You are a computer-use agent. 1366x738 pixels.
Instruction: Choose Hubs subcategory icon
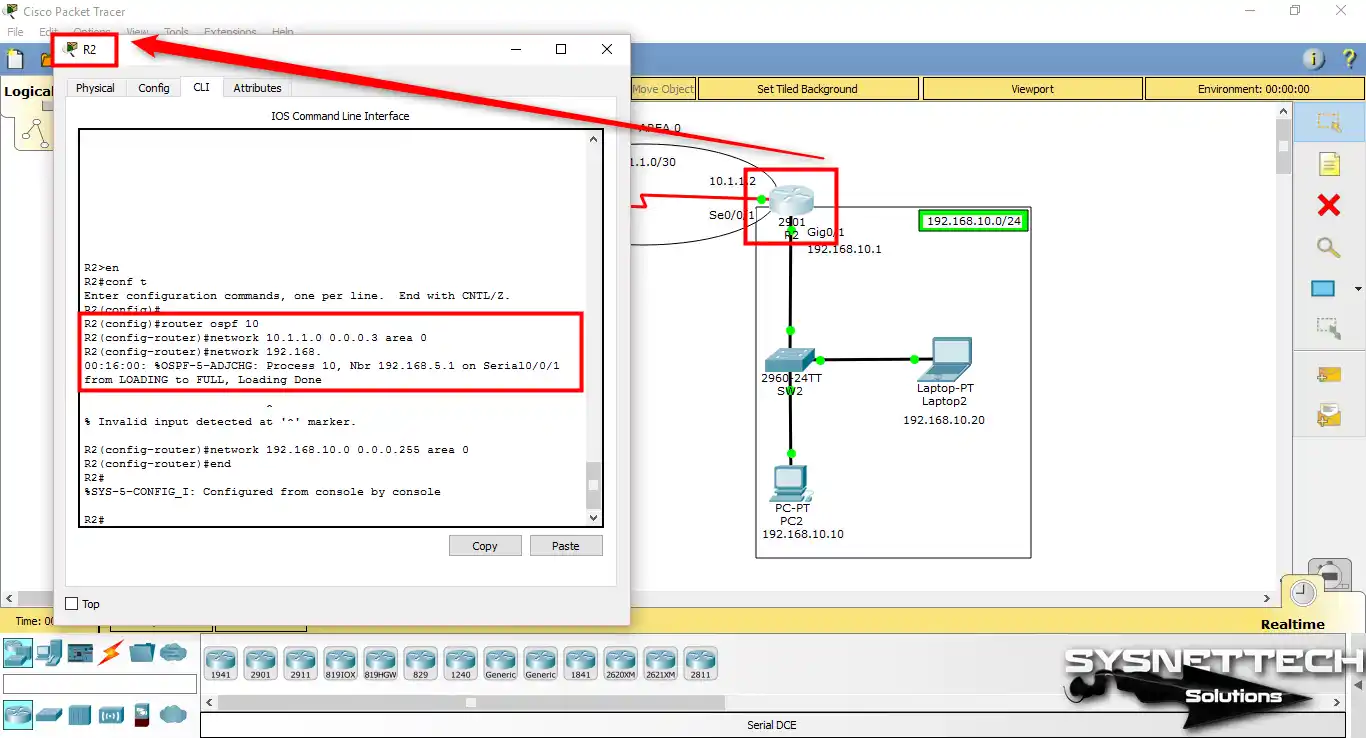(80, 714)
